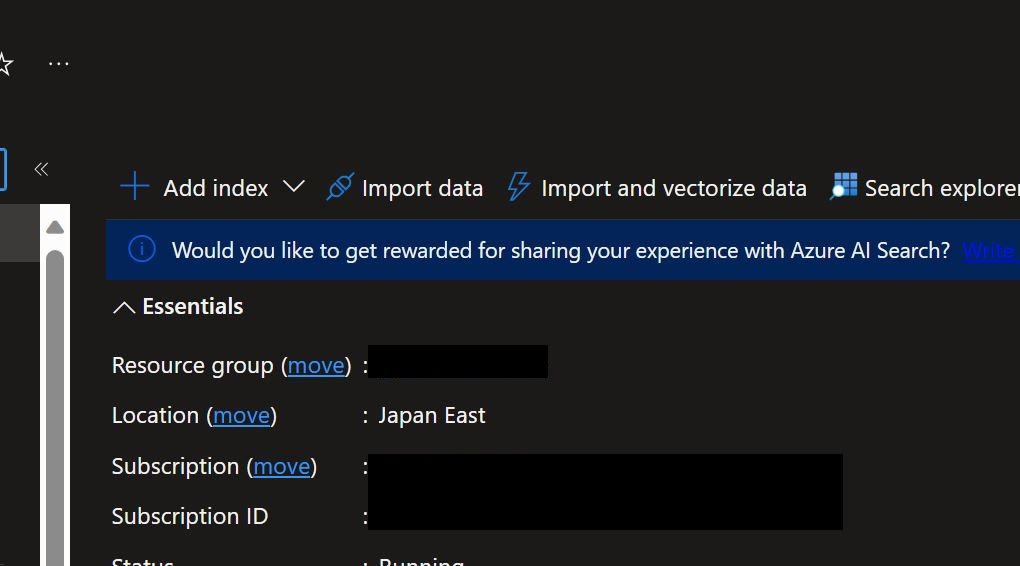Click the plus icon for Add index

tap(135, 186)
